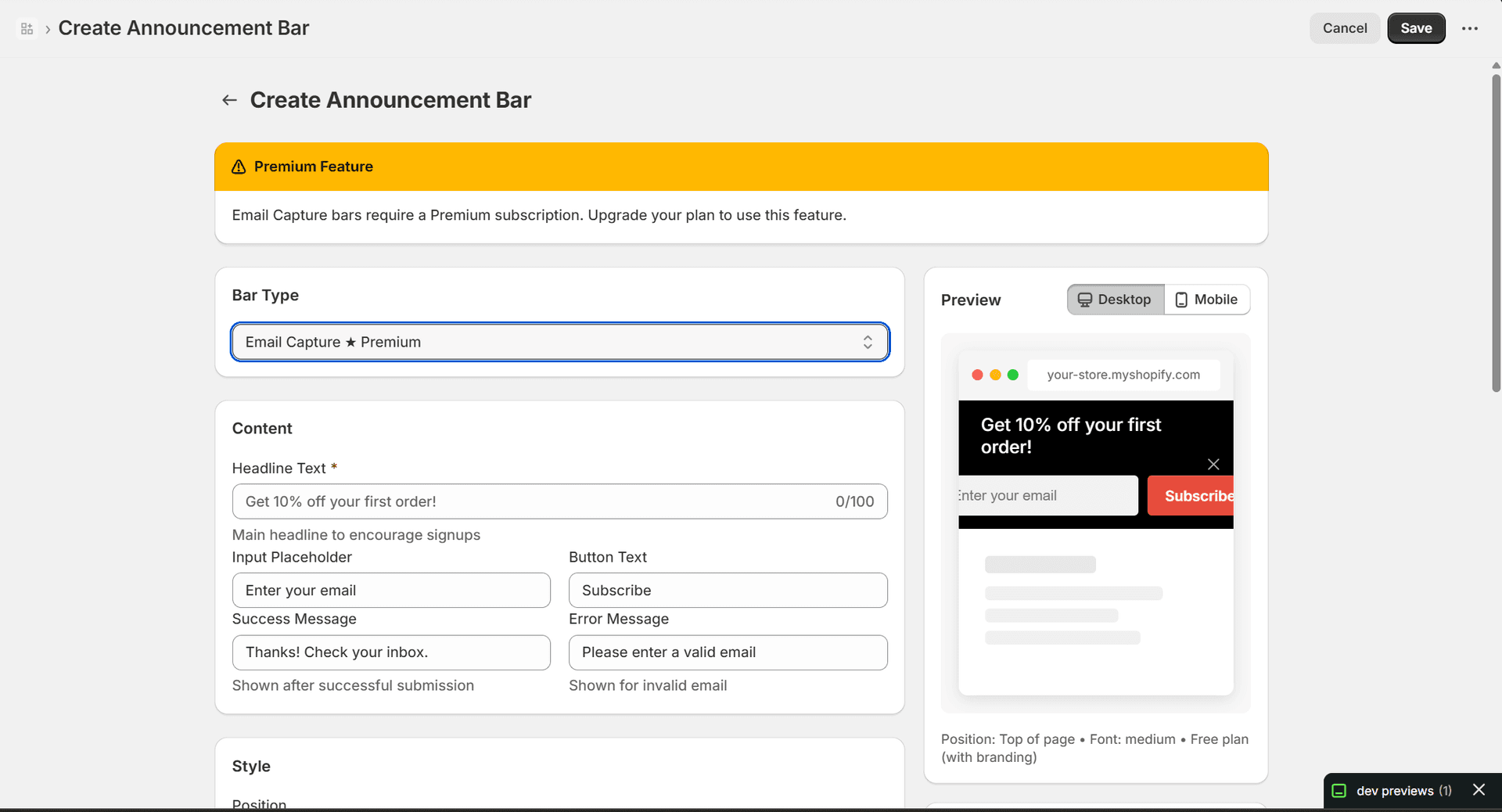Open the Bar Type dropdown
Screen dimensions: 1502x812
[559, 342]
